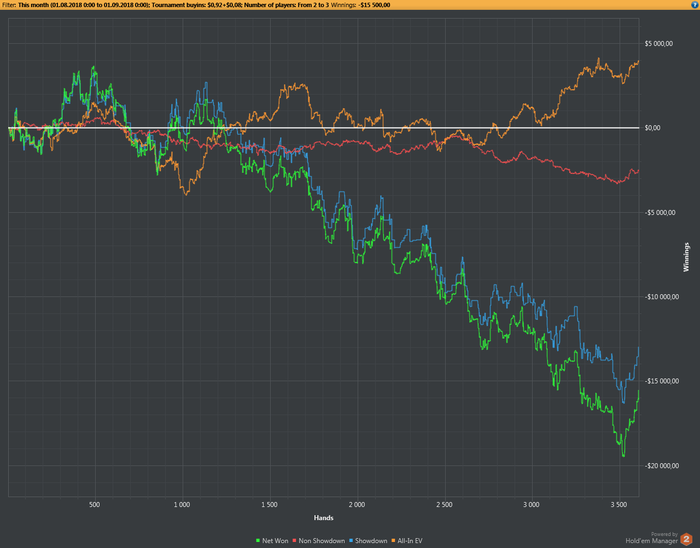Click the 'Filter:' label
700x548 pixels.
(x=9, y=5)
